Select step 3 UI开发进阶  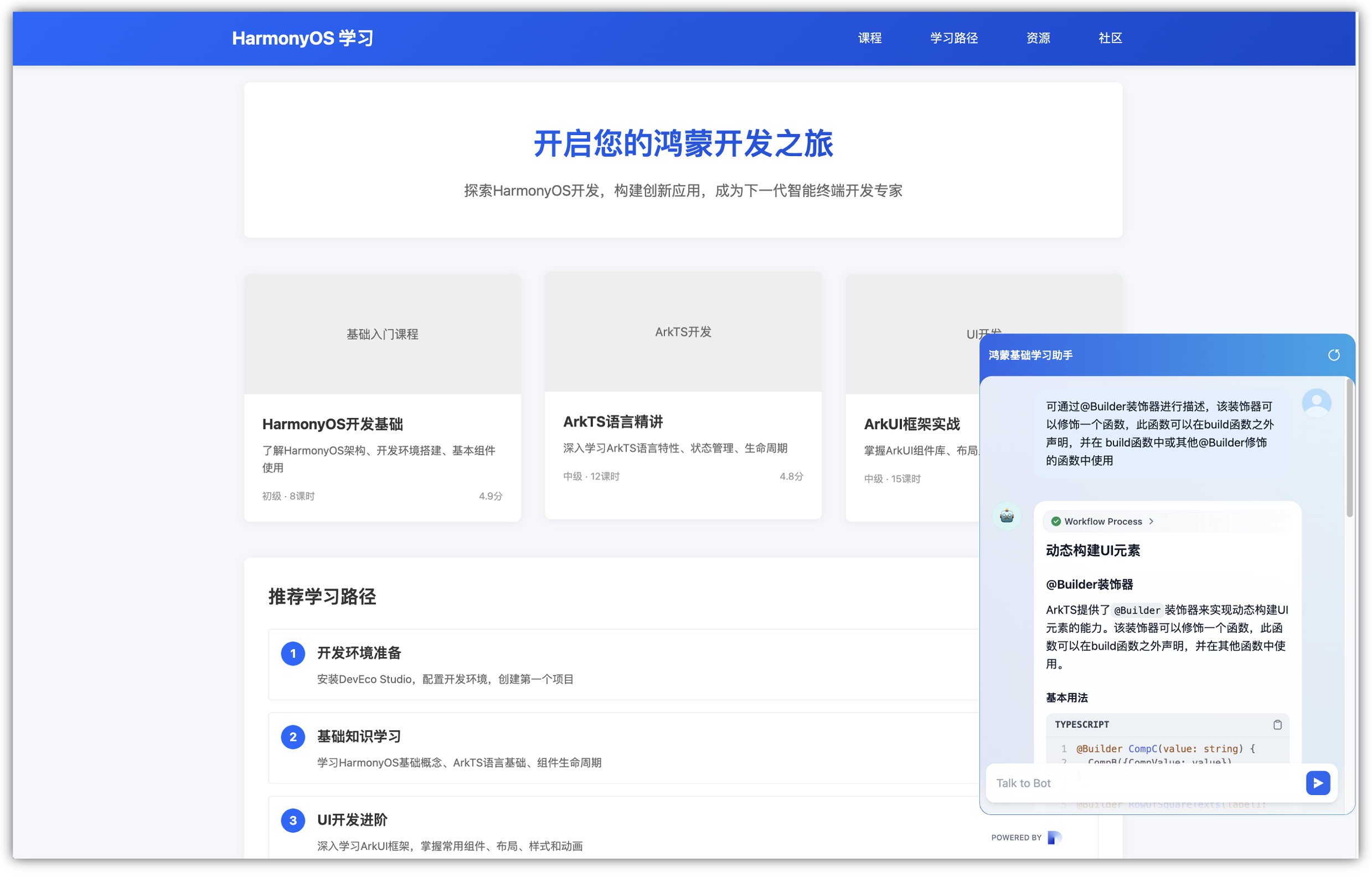click(624, 827)
